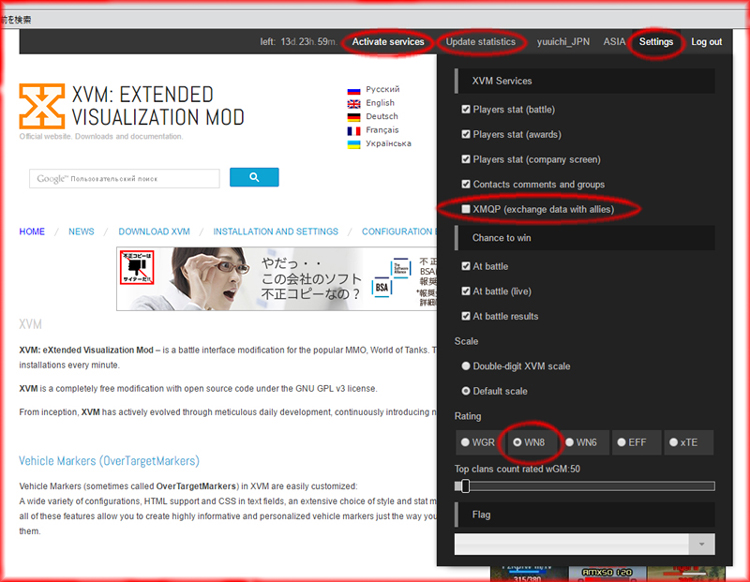Toggle Players stat (awards) checkbox
The height and width of the screenshot is (582, 750).
[x=466, y=134]
